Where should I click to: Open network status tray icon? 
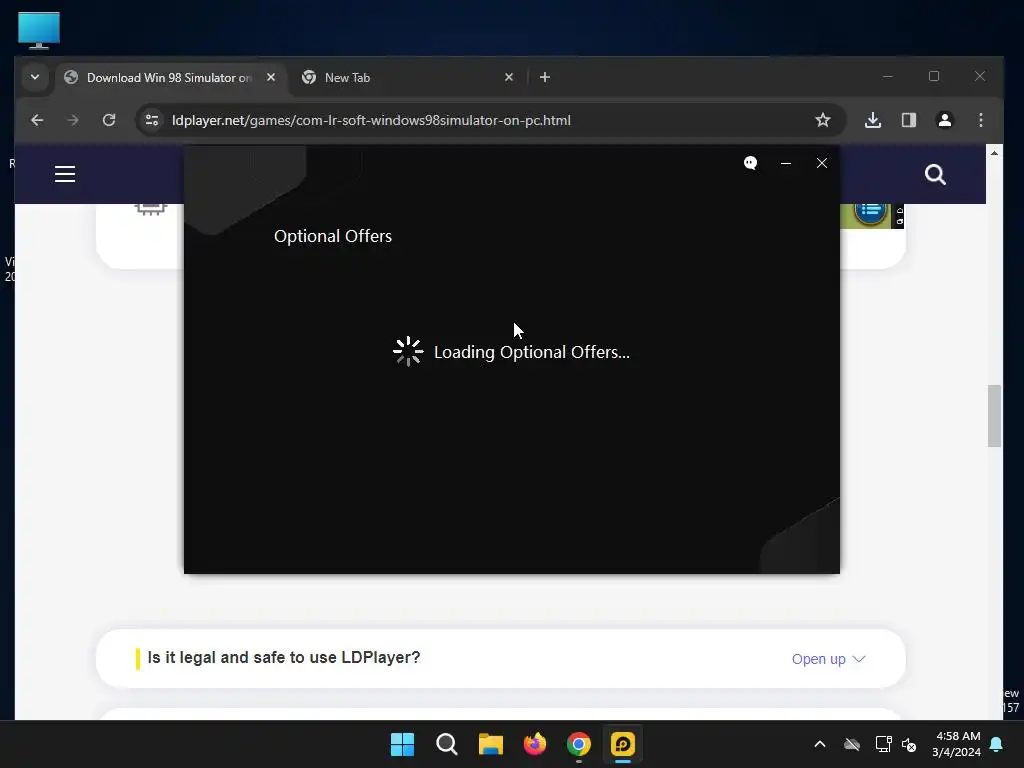pos(884,744)
